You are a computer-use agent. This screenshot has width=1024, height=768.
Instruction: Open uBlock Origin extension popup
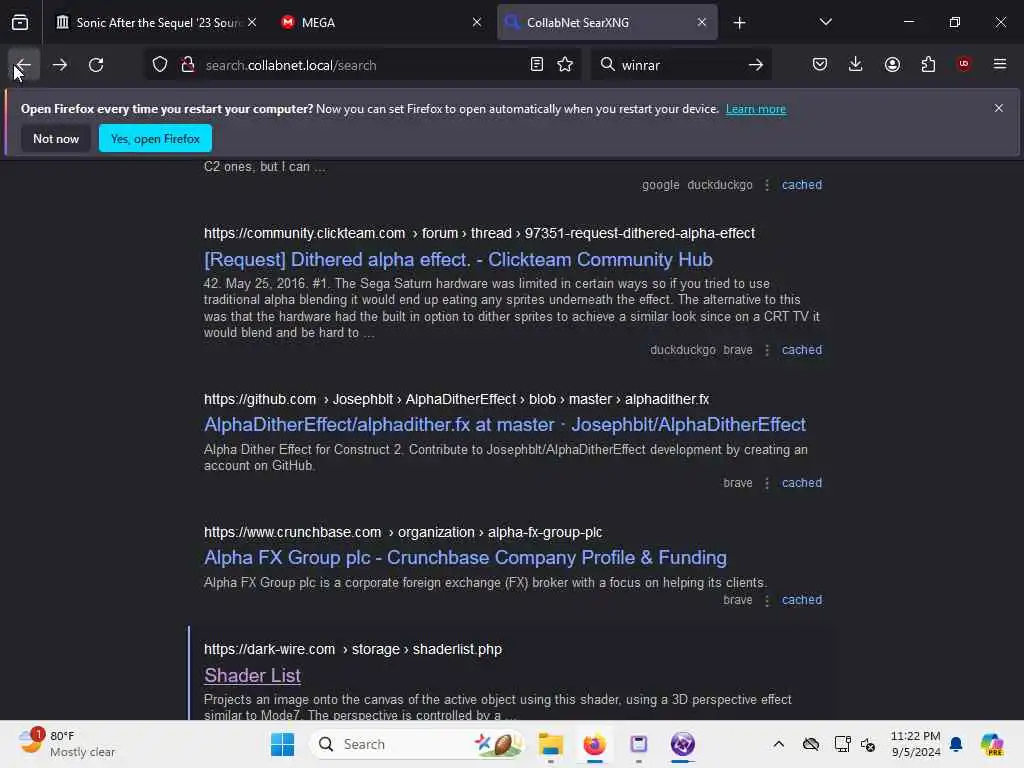(x=964, y=65)
